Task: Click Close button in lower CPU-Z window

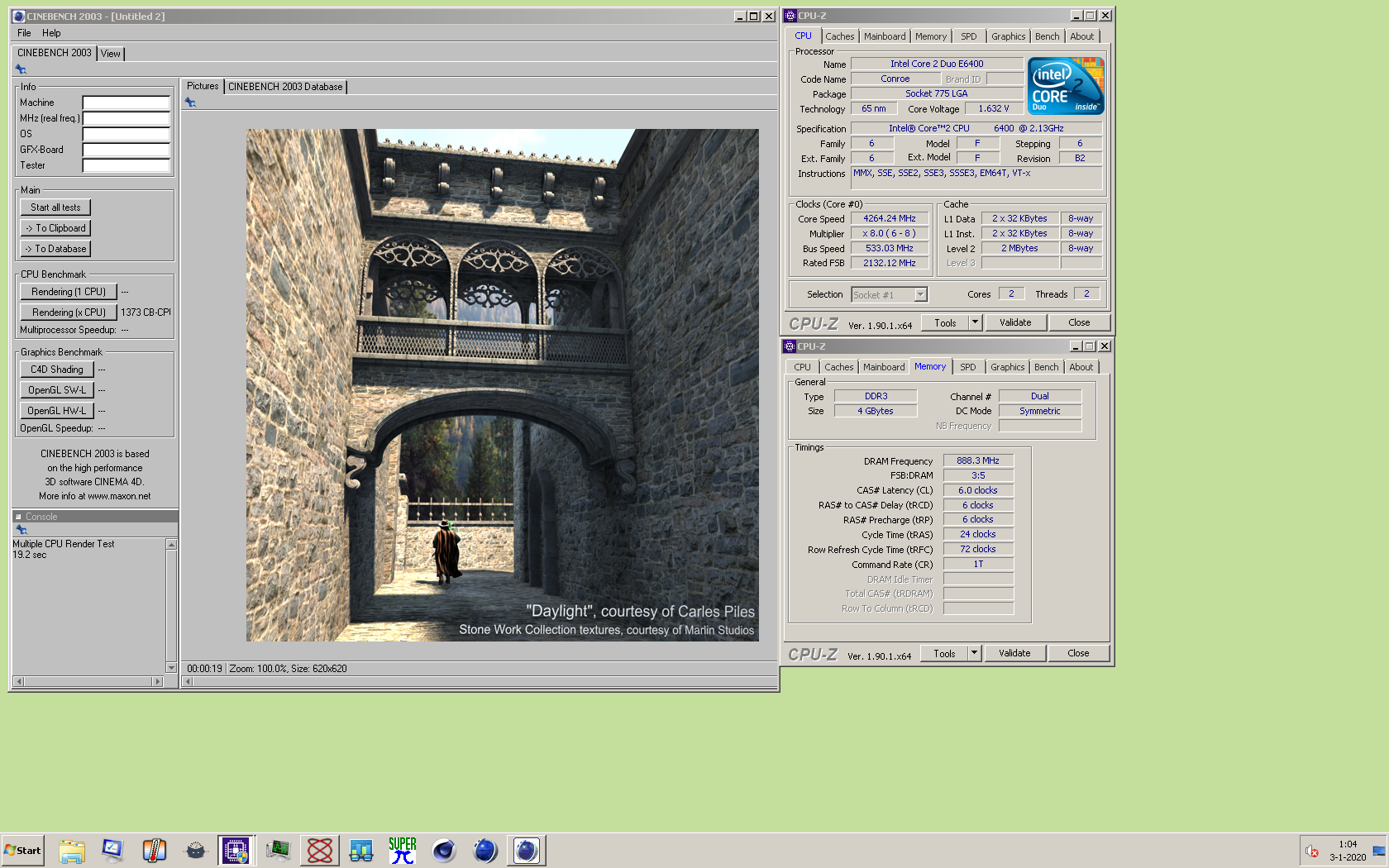Action: click(1078, 653)
